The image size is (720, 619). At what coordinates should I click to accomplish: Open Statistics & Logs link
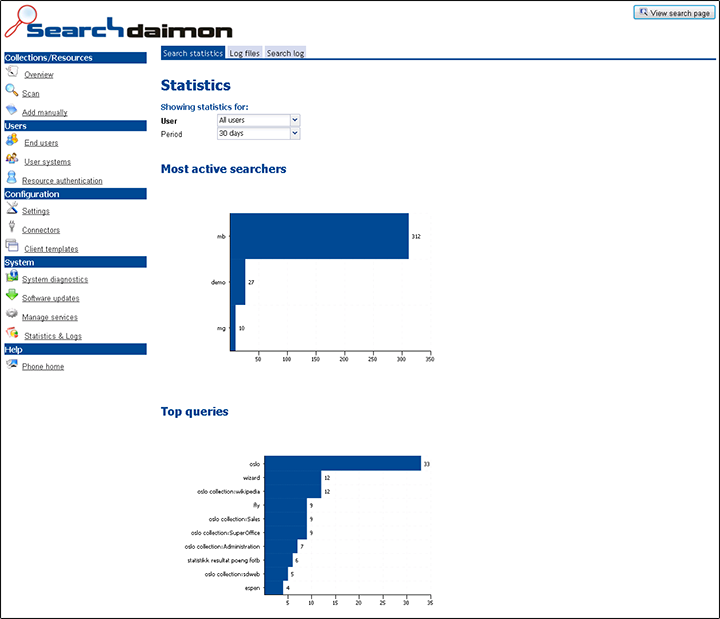(x=53, y=336)
